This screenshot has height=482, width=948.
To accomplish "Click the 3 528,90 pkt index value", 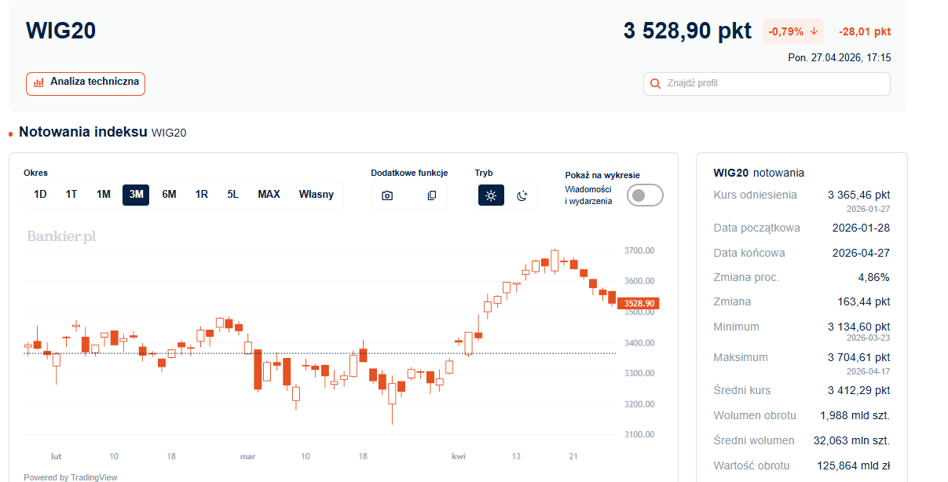I will pyautogui.click(x=687, y=31).
